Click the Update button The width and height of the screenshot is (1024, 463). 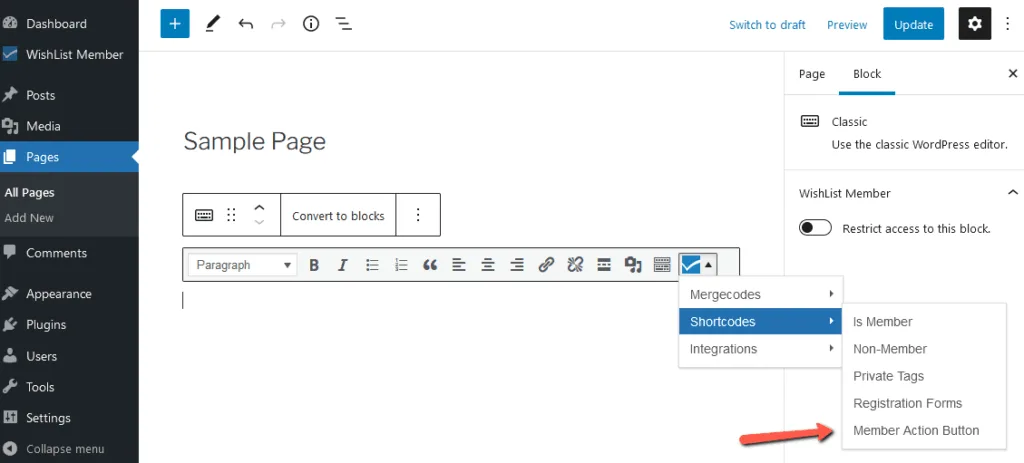click(x=913, y=24)
